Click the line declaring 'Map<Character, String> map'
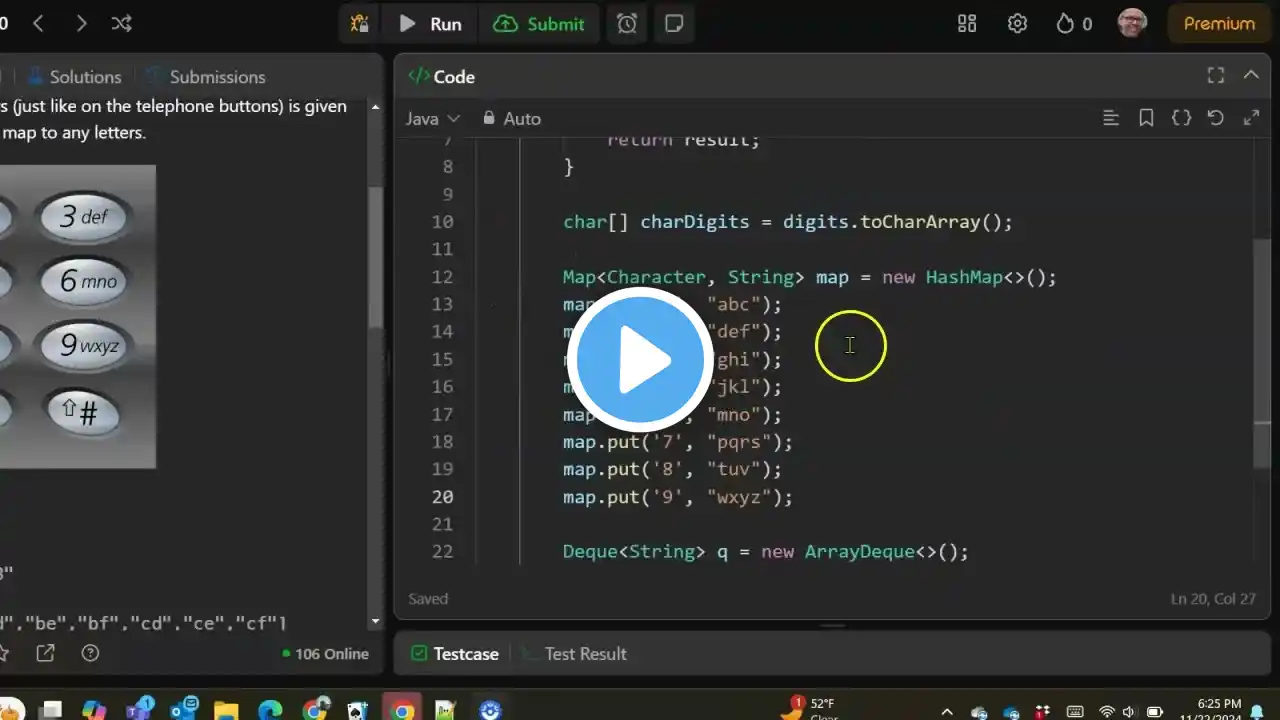 810,277
